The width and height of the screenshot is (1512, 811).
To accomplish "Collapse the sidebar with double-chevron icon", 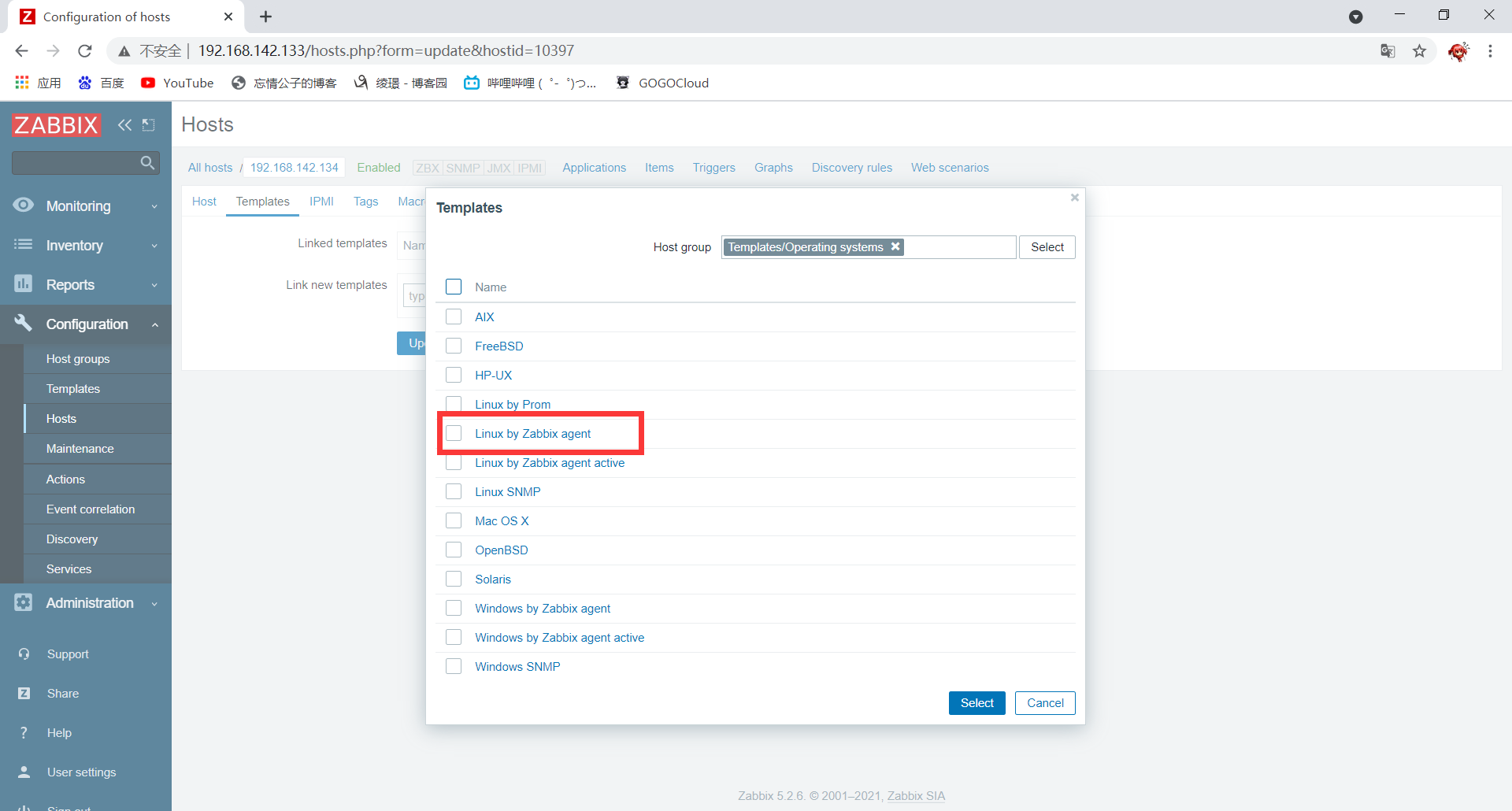I will point(124,124).
